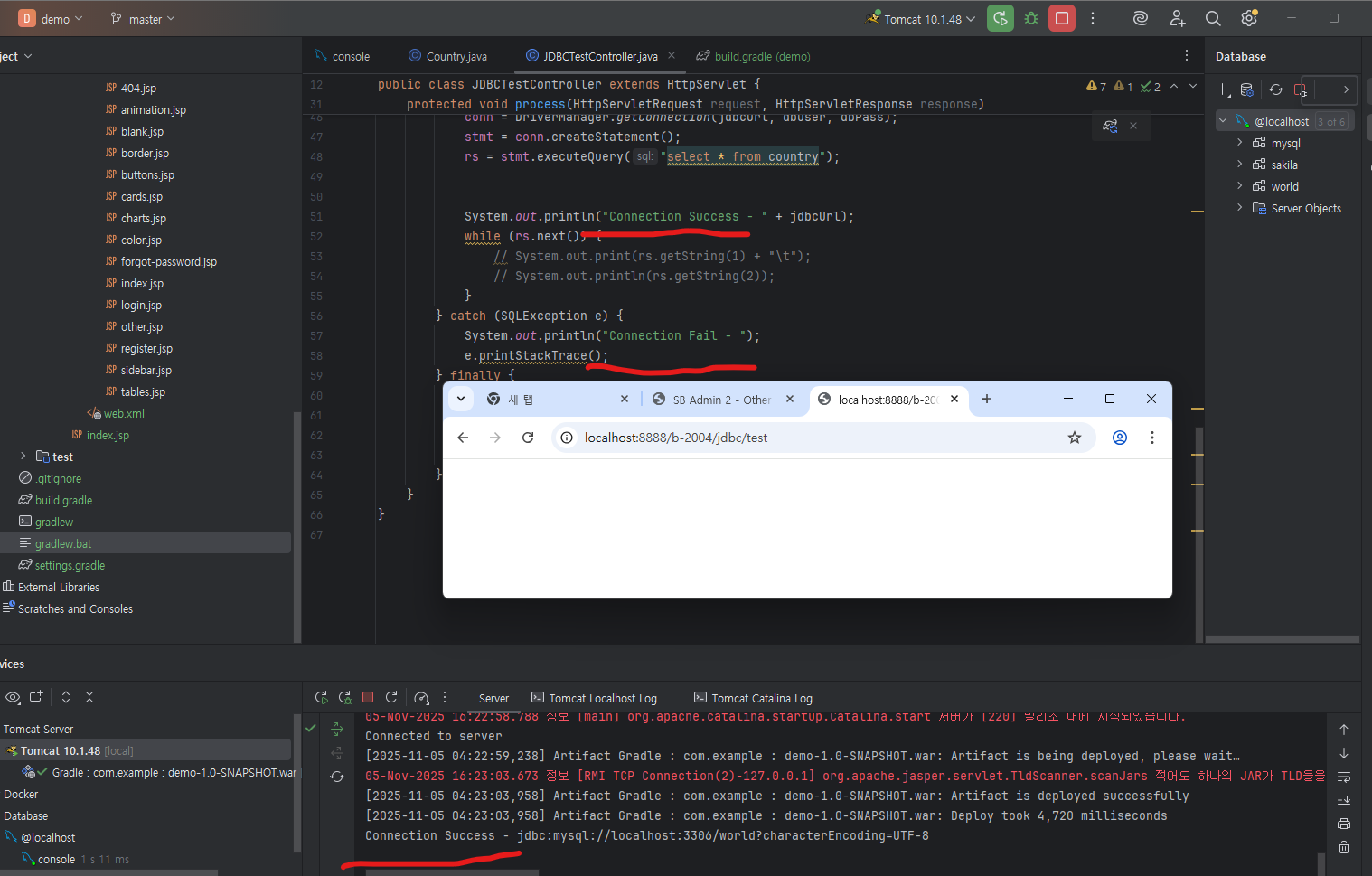Image resolution: width=1372 pixels, height=876 pixels.
Task: Open the AI Assistant spiral icon
Action: coord(1141,18)
